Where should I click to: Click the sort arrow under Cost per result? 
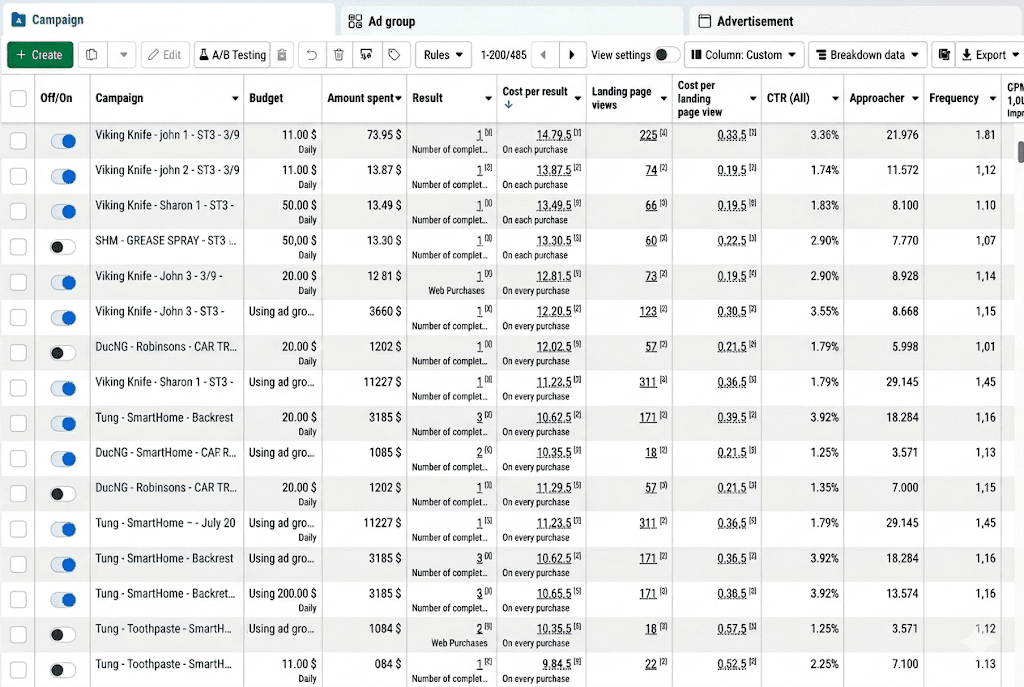[x=508, y=104]
